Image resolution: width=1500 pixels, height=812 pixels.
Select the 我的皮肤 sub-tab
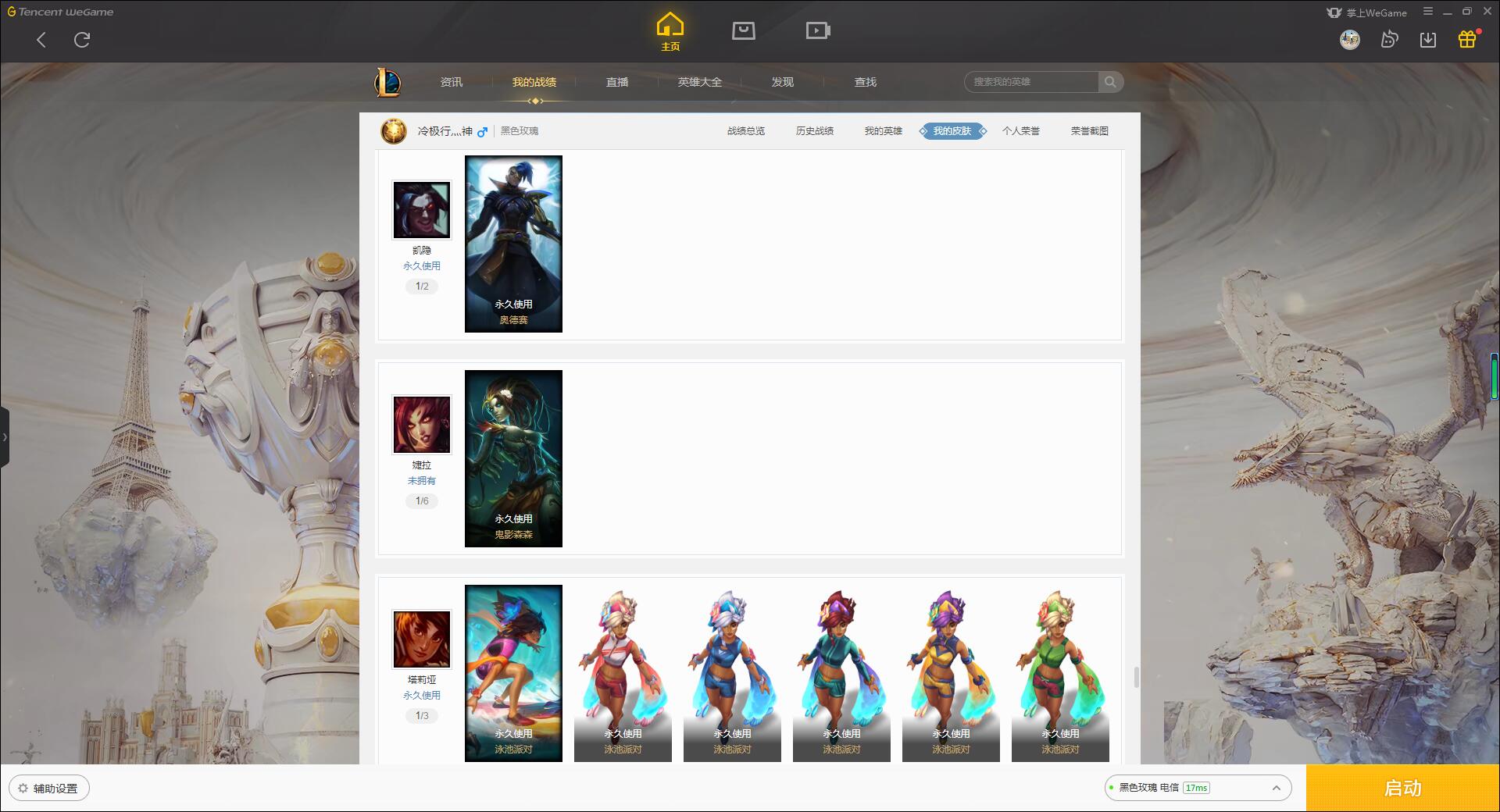952,131
